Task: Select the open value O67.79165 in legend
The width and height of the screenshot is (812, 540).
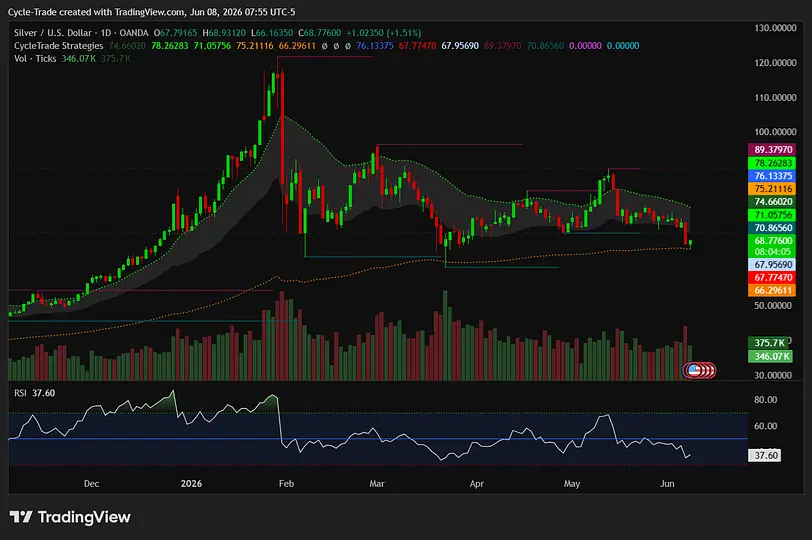Action: click(x=176, y=33)
